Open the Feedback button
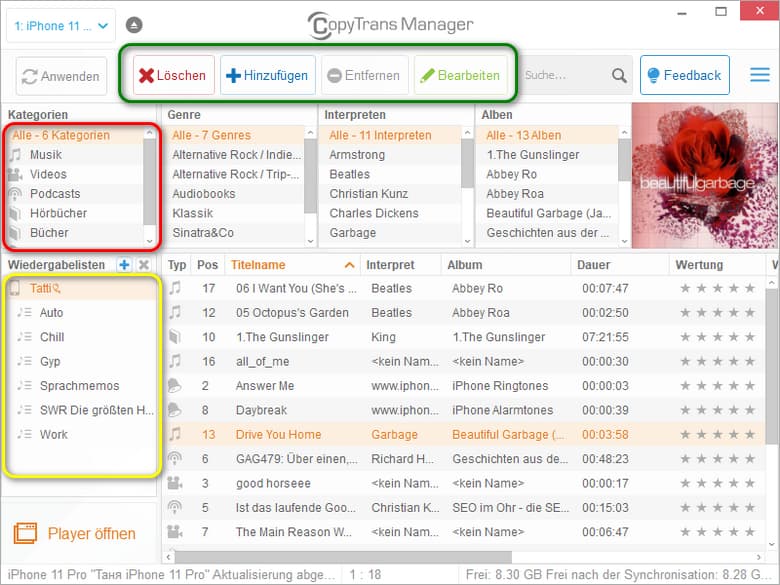 [x=684, y=75]
